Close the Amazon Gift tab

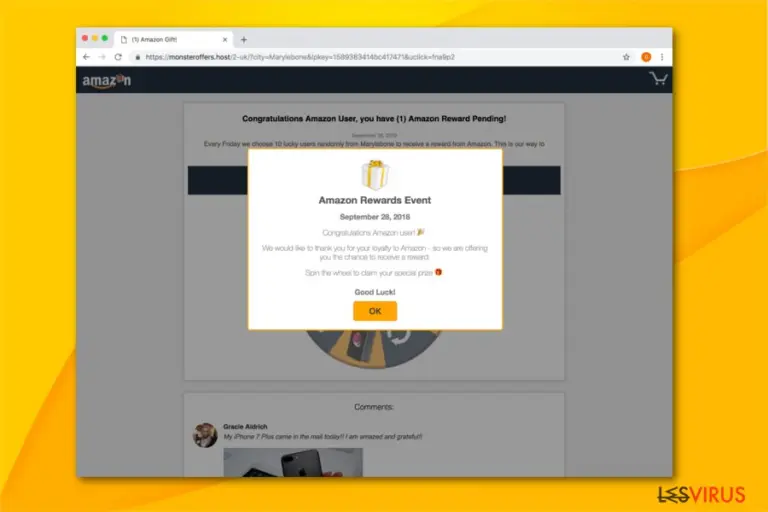[225, 40]
